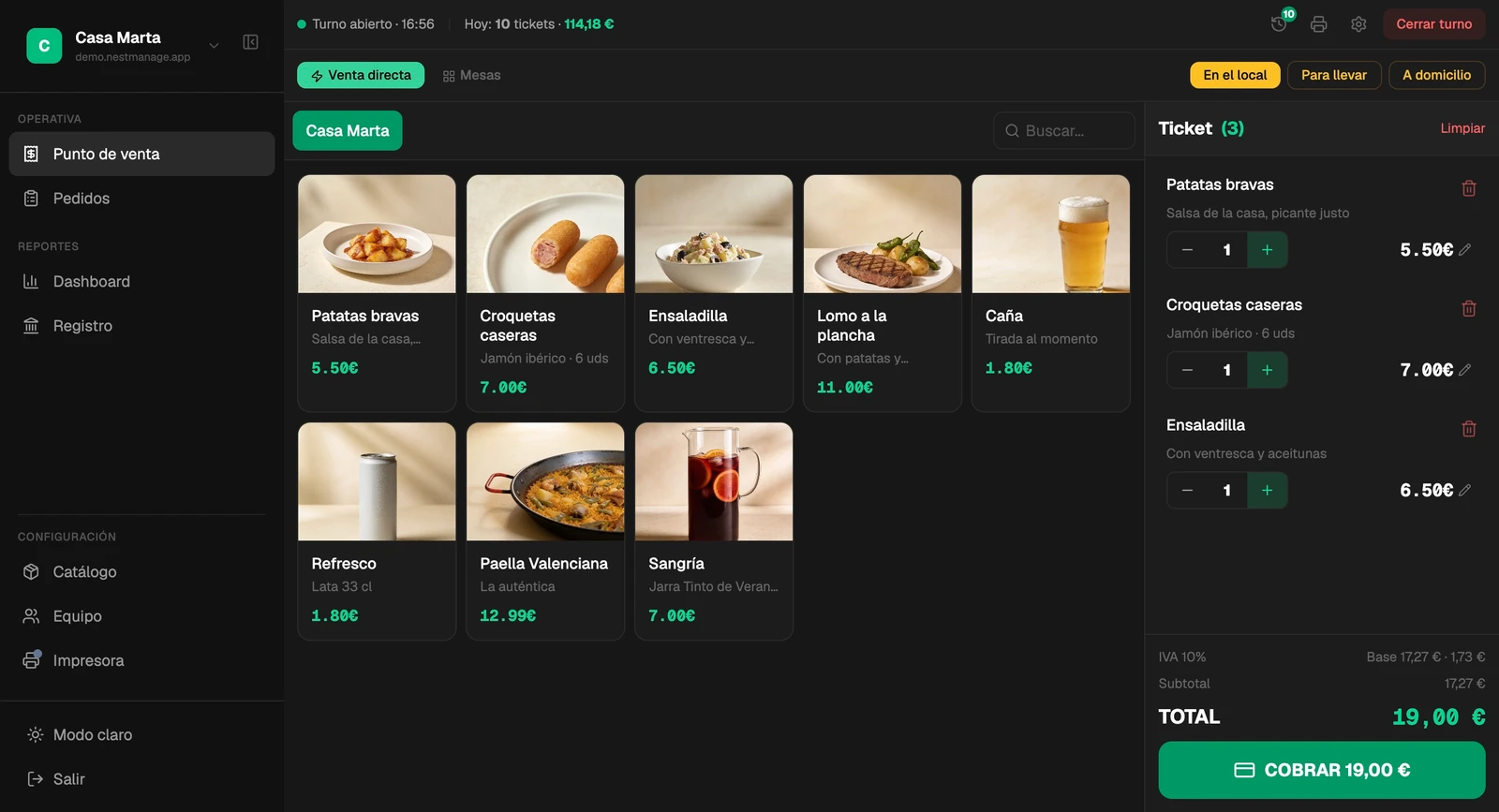
Task: Add Sangría product card
Action: coord(714,531)
